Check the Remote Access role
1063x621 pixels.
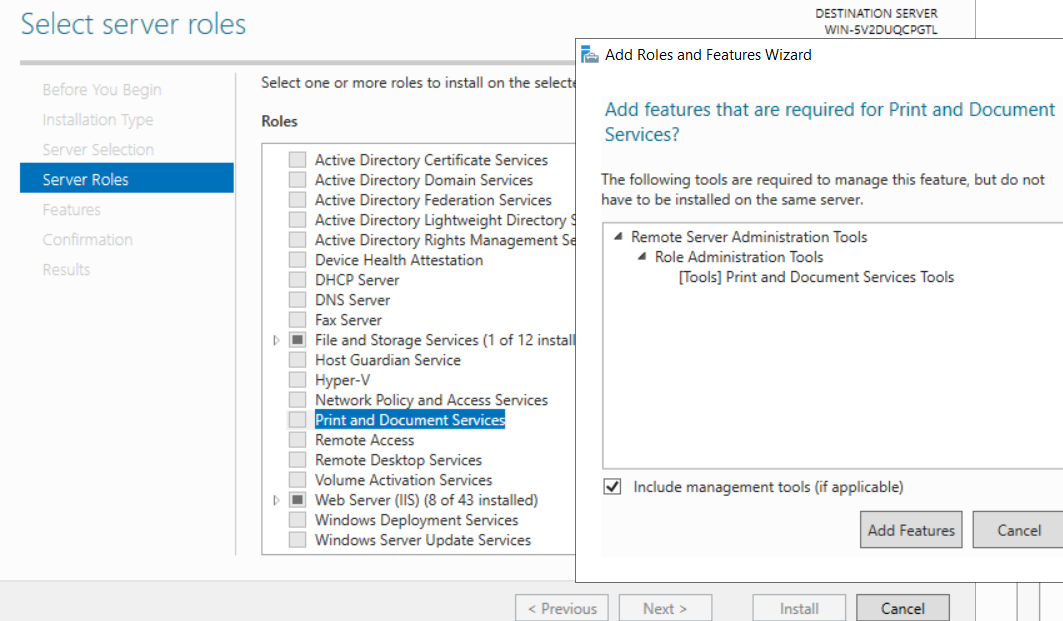coord(297,440)
